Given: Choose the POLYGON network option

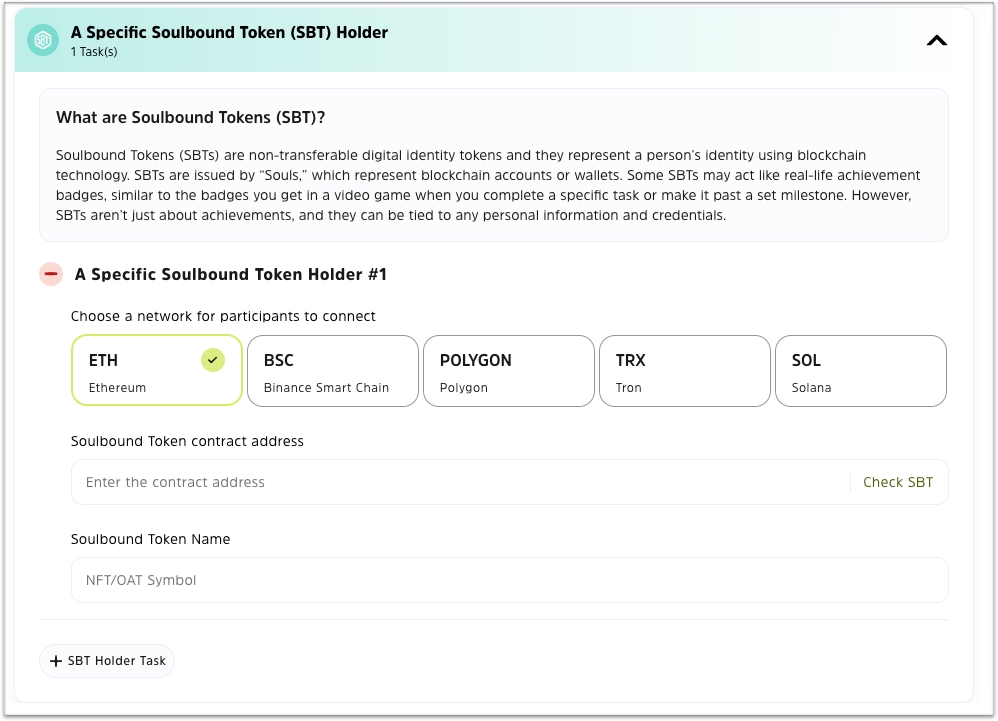Looking at the screenshot, I should (509, 370).
